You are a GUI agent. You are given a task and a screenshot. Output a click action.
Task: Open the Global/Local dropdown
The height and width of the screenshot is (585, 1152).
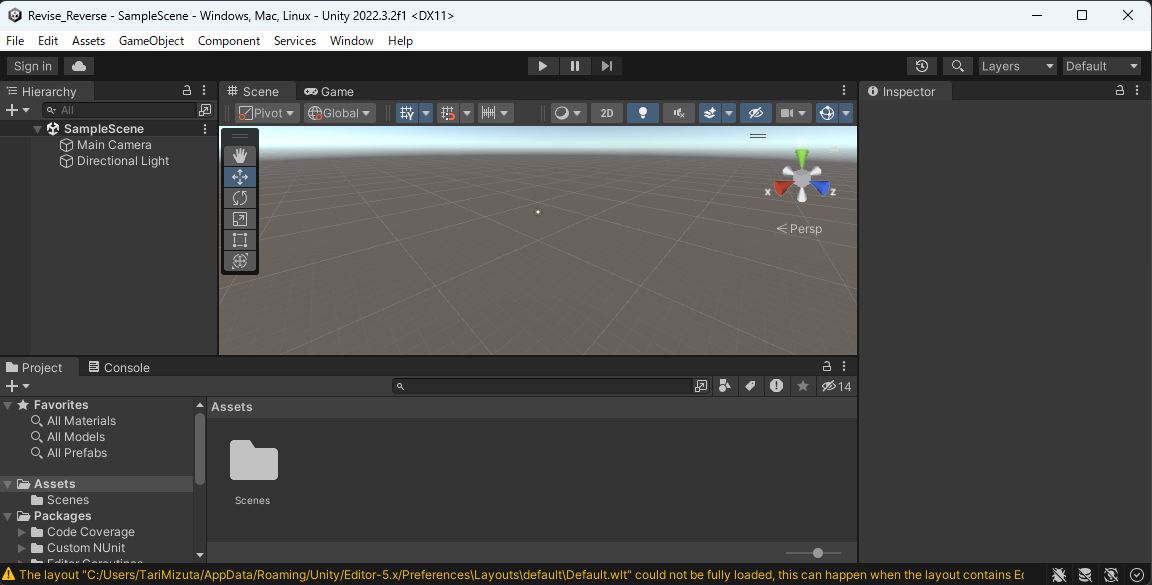[340, 113]
